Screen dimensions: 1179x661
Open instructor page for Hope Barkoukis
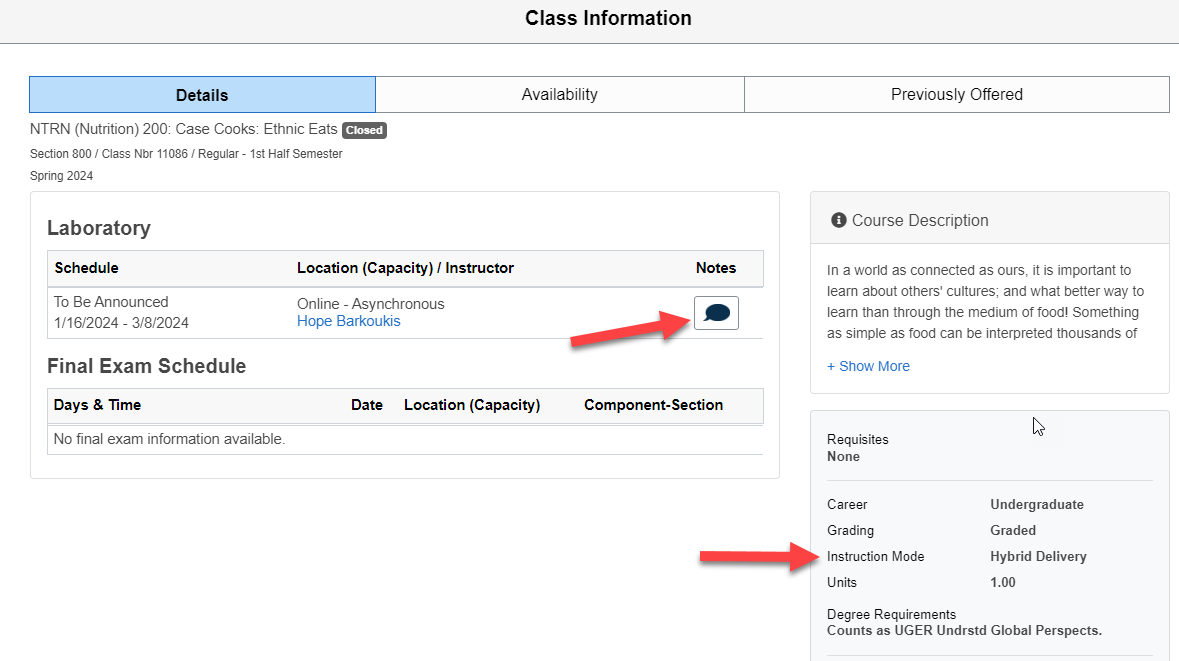348,321
